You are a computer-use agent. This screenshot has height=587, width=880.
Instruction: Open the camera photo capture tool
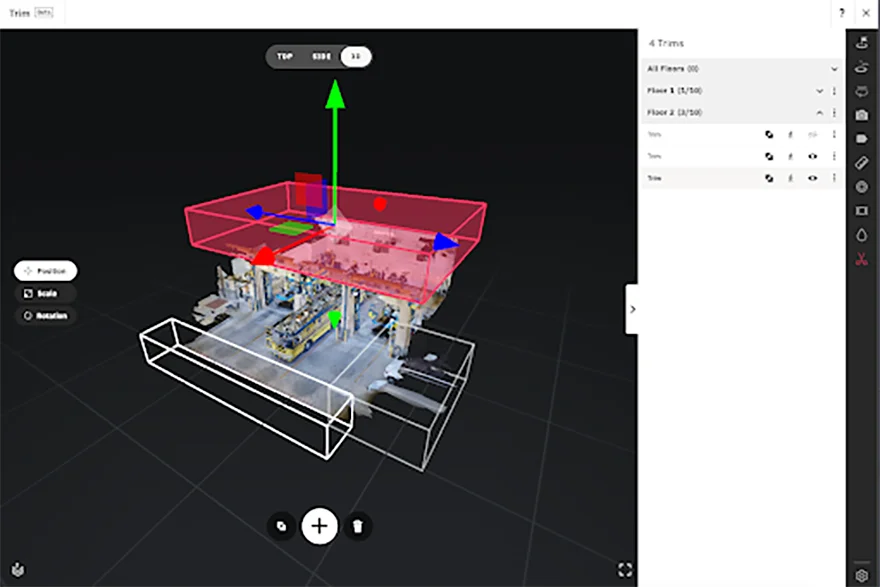tap(862, 115)
